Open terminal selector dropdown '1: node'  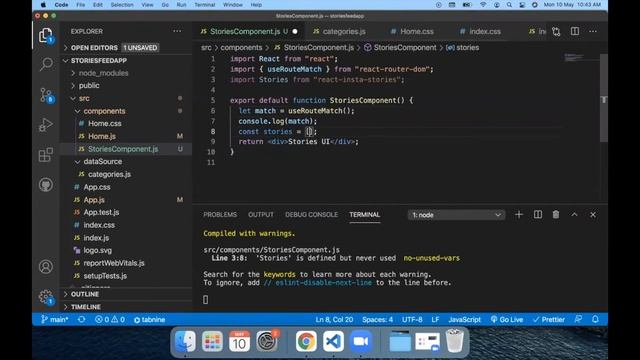click(456, 215)
